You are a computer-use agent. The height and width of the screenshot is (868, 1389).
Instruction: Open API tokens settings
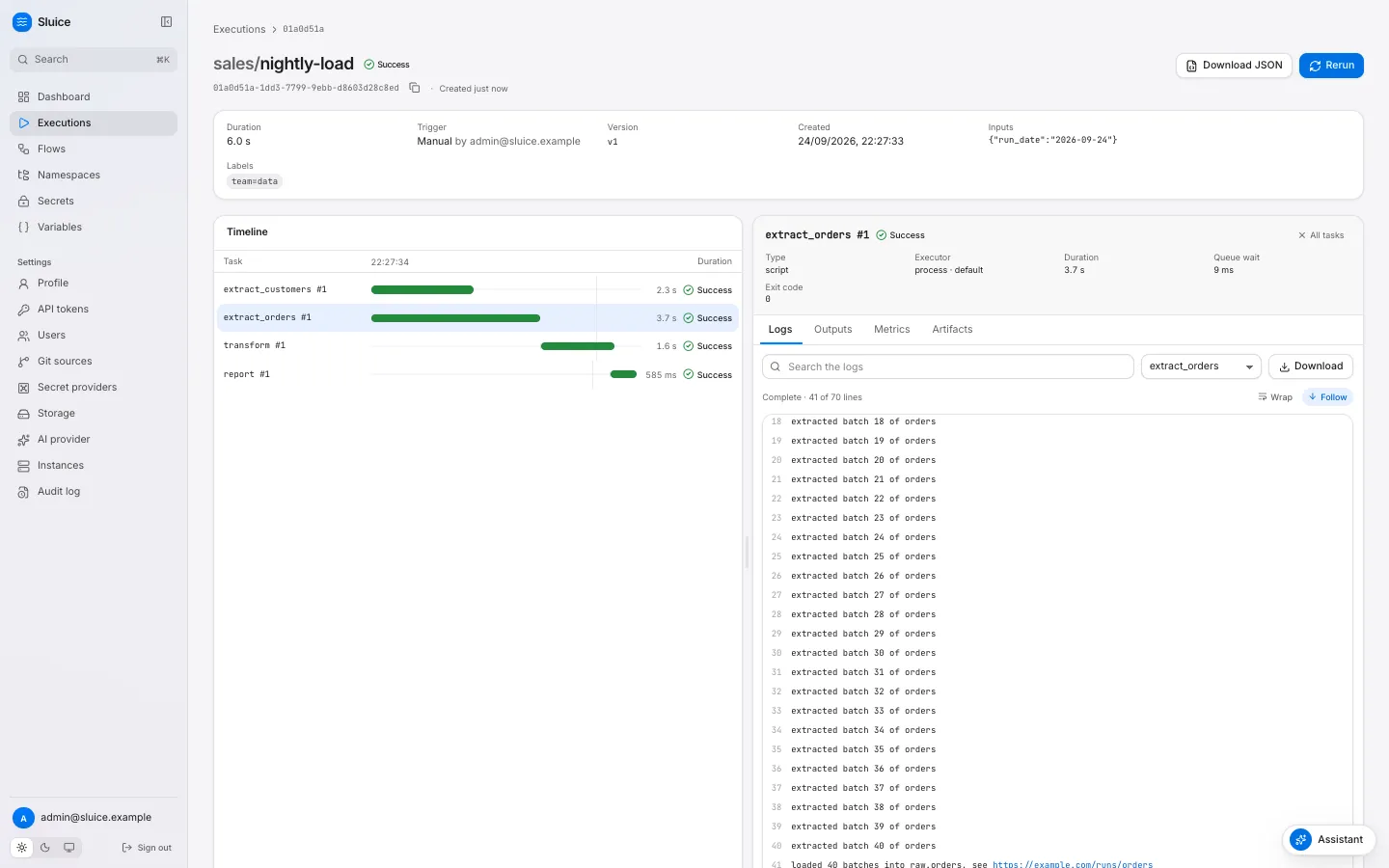click(x=94, y=309)
